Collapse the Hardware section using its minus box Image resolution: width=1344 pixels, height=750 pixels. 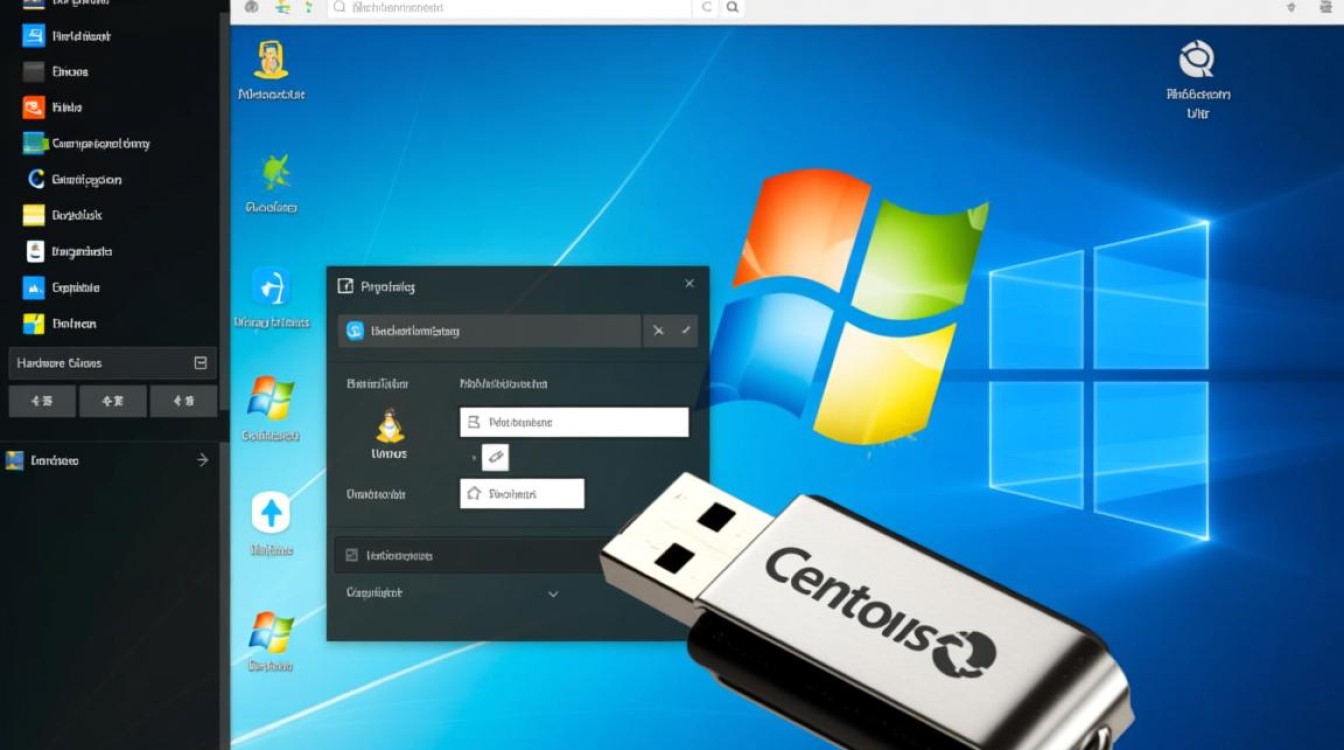point(200,363)
